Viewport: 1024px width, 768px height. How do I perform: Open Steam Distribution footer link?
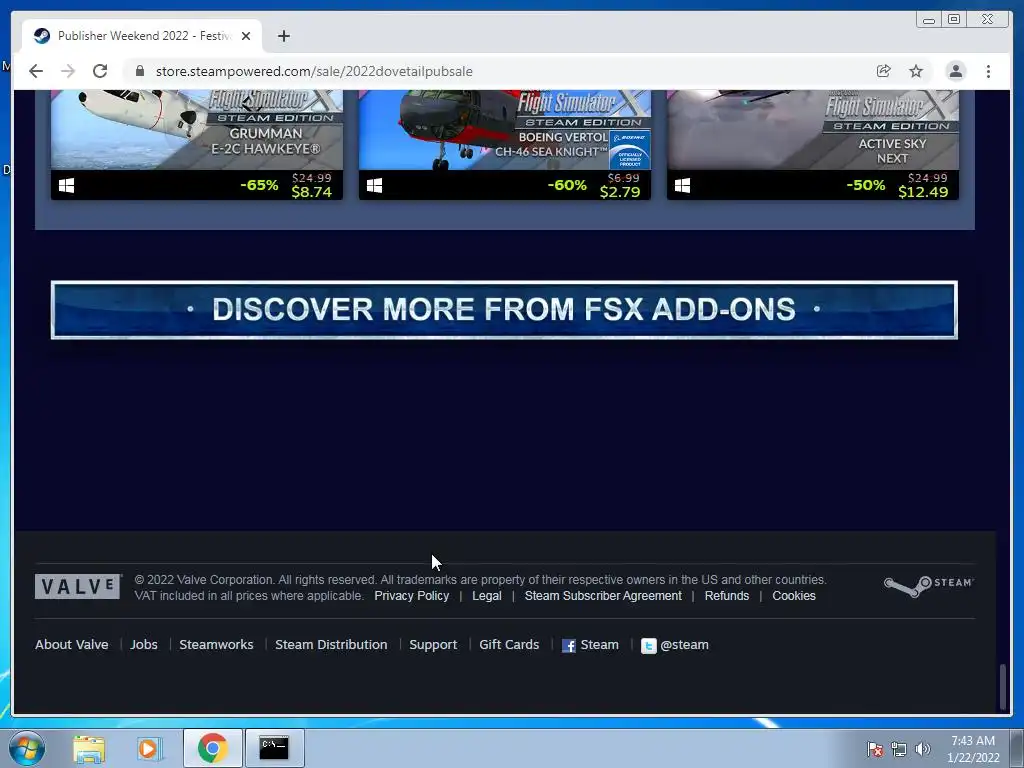(331, 645)
